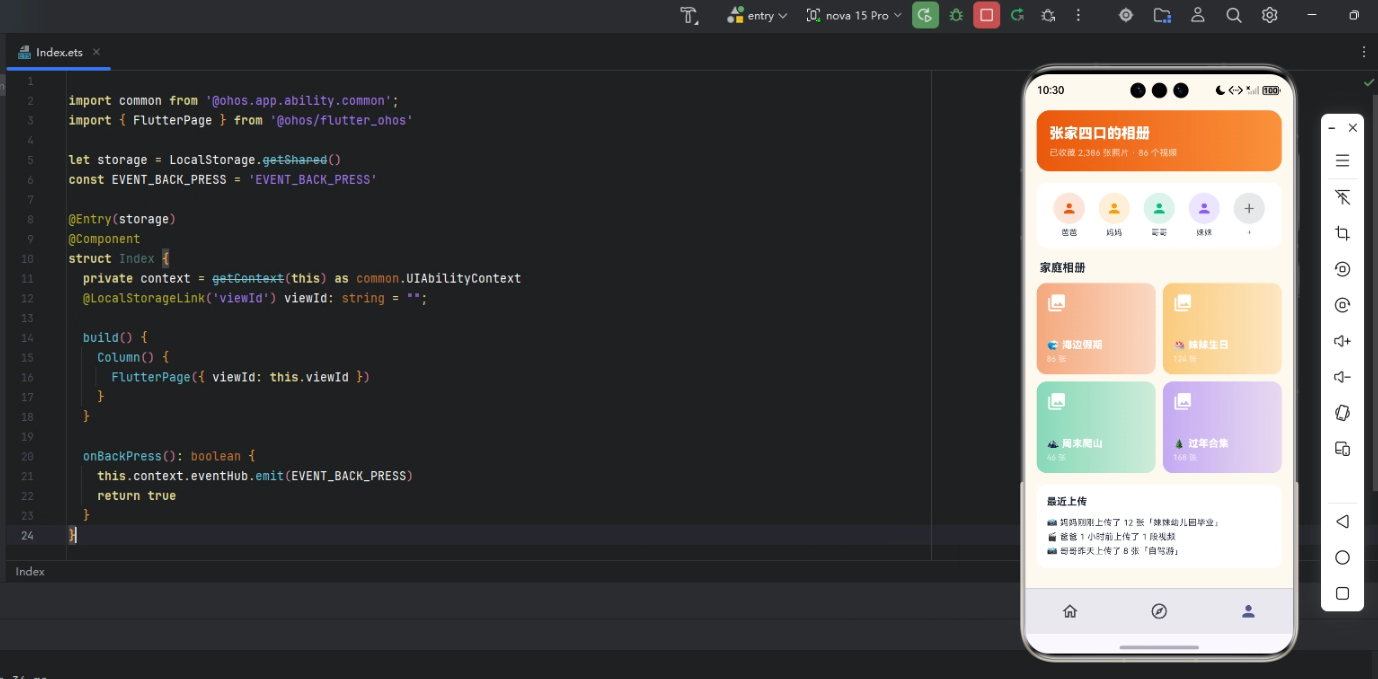Click the green Debug bug icon
Viewport: 1378px width, 679px height.
[x=956, y=15]
